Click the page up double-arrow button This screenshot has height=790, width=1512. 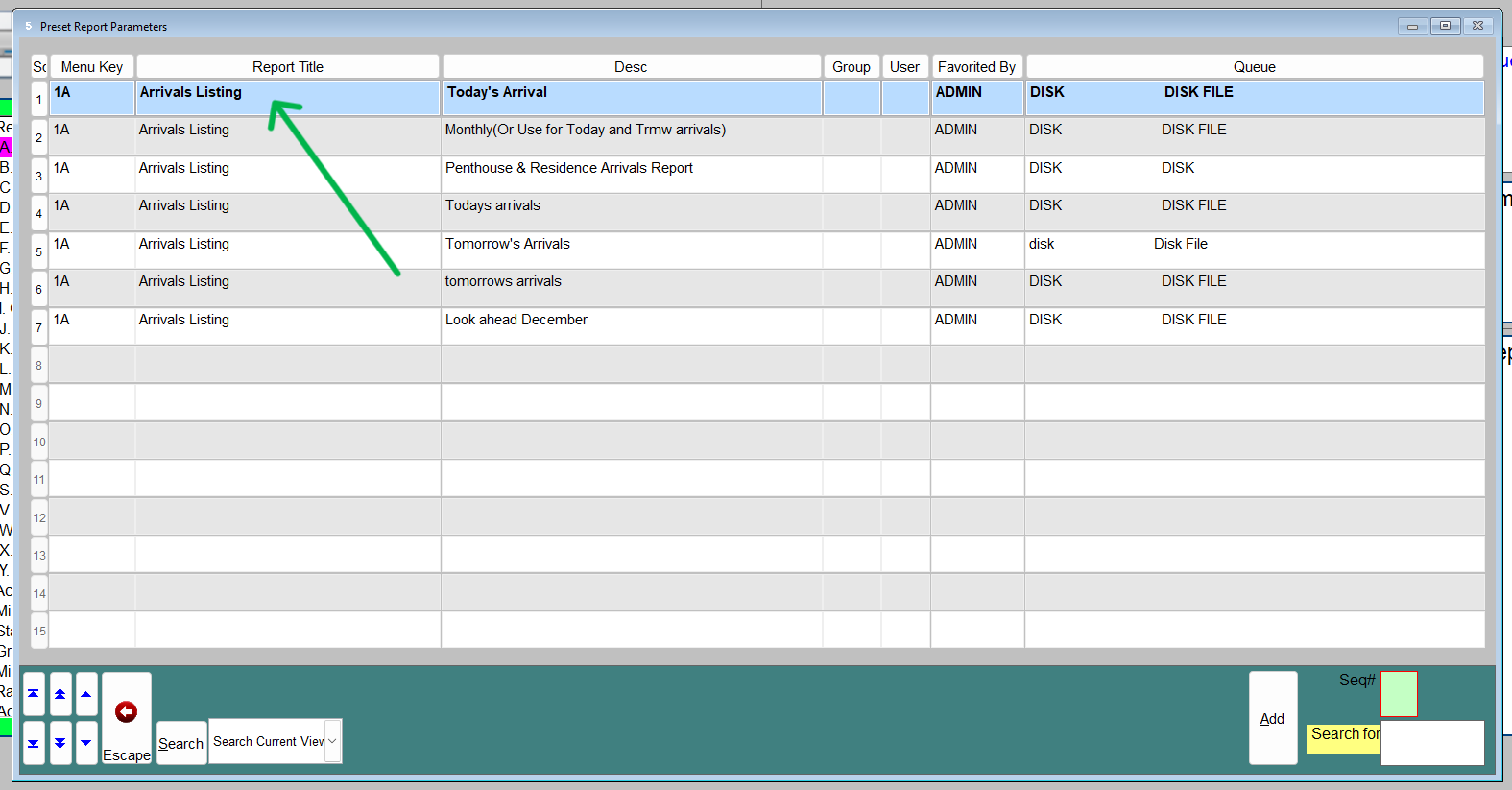(60, 694)
